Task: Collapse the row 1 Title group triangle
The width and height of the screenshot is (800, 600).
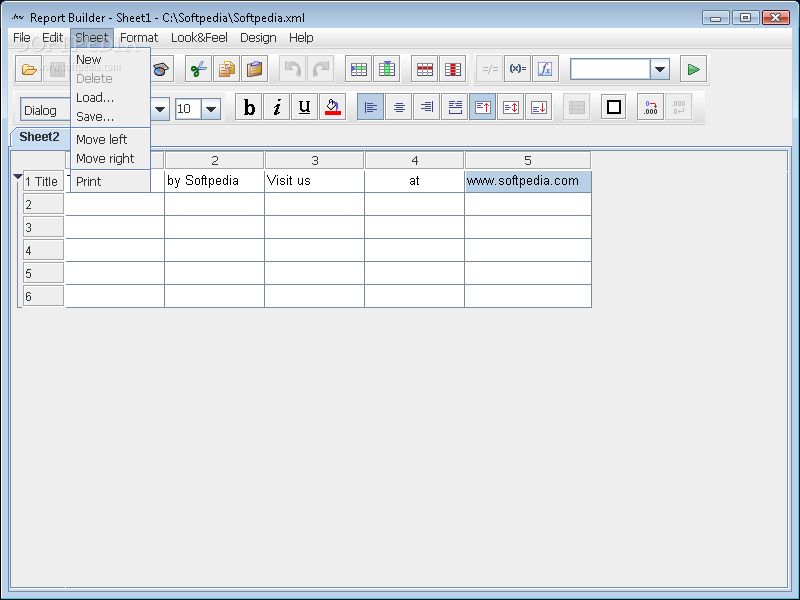Action: coord(17,177)
